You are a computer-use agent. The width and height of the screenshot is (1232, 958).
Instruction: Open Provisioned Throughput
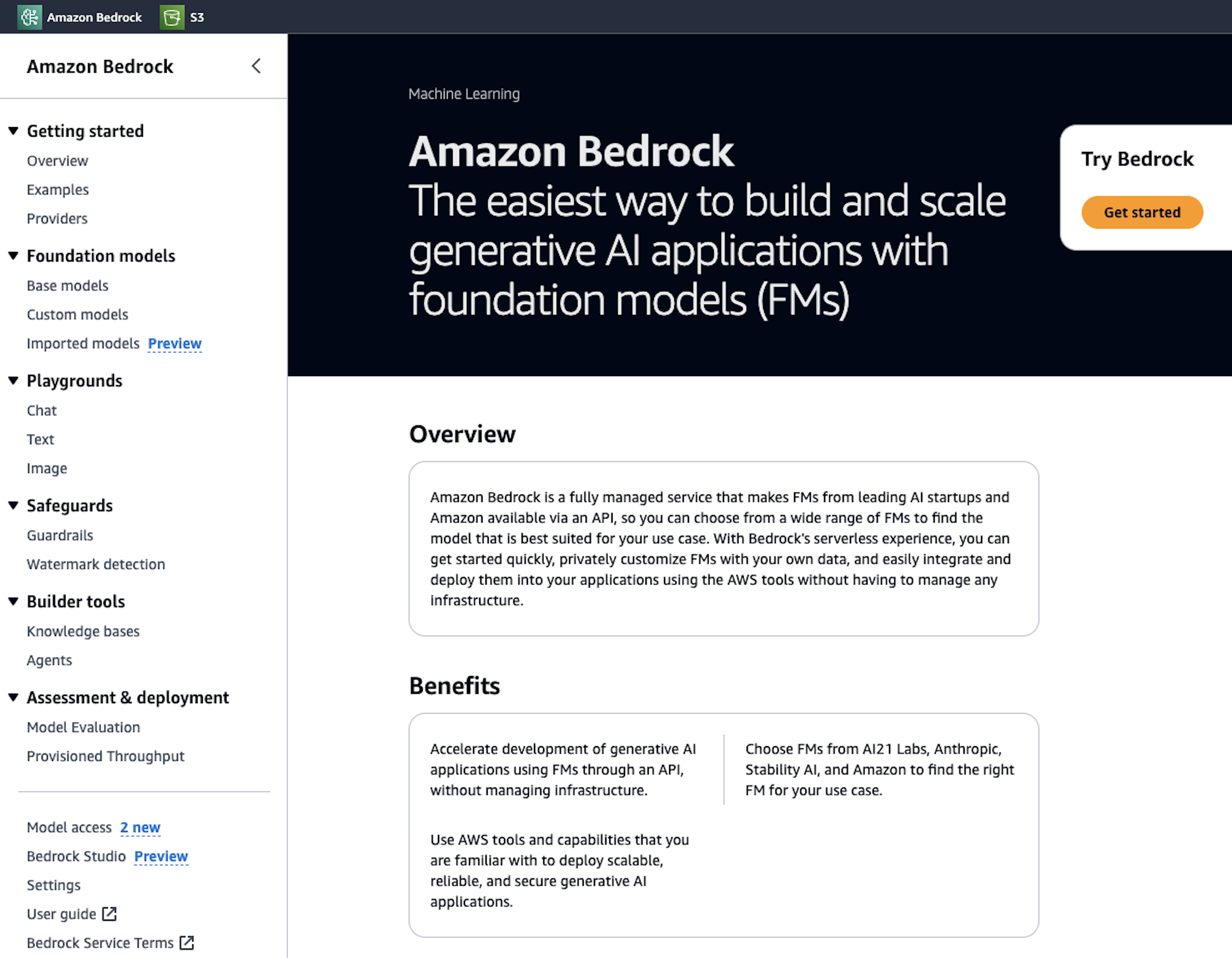[x=106, y=756]
